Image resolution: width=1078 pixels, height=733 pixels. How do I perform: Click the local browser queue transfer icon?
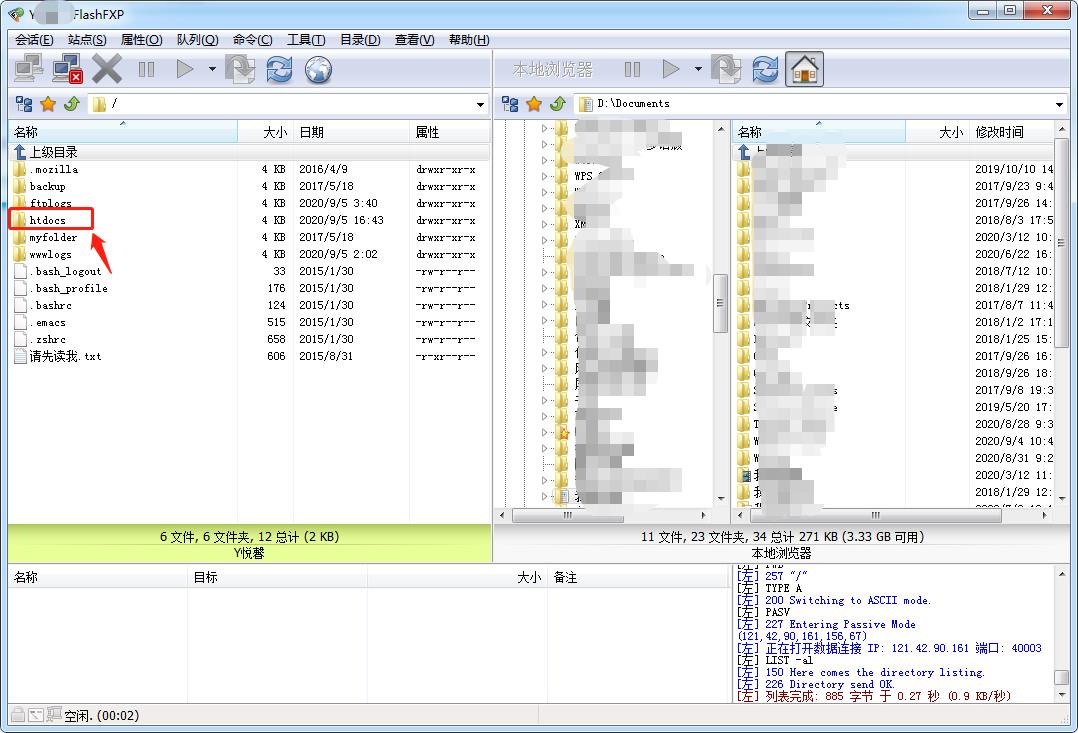tap(726, 69)
